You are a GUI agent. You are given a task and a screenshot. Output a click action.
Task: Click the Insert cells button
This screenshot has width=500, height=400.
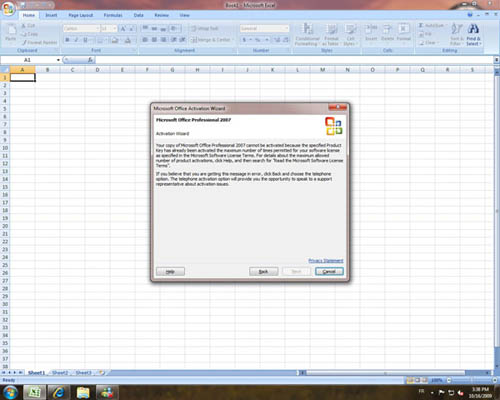click(371, 33)
